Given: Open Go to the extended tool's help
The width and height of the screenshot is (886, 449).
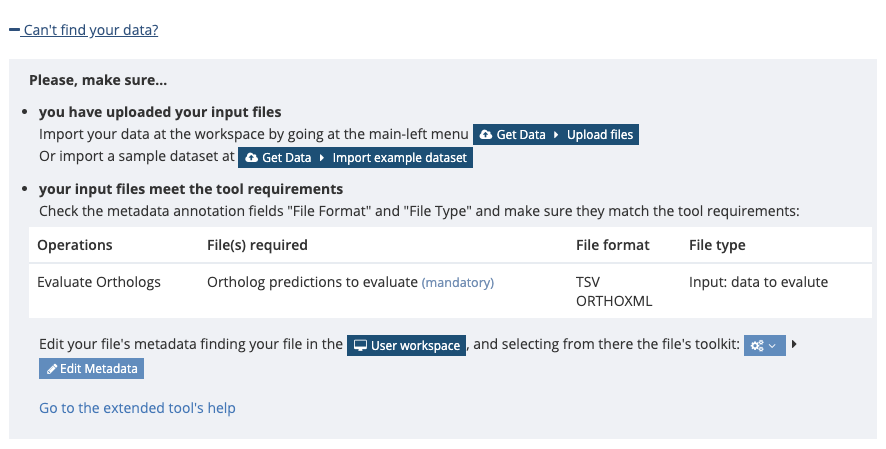Looking at the screenshot, I should click(137, 408).
